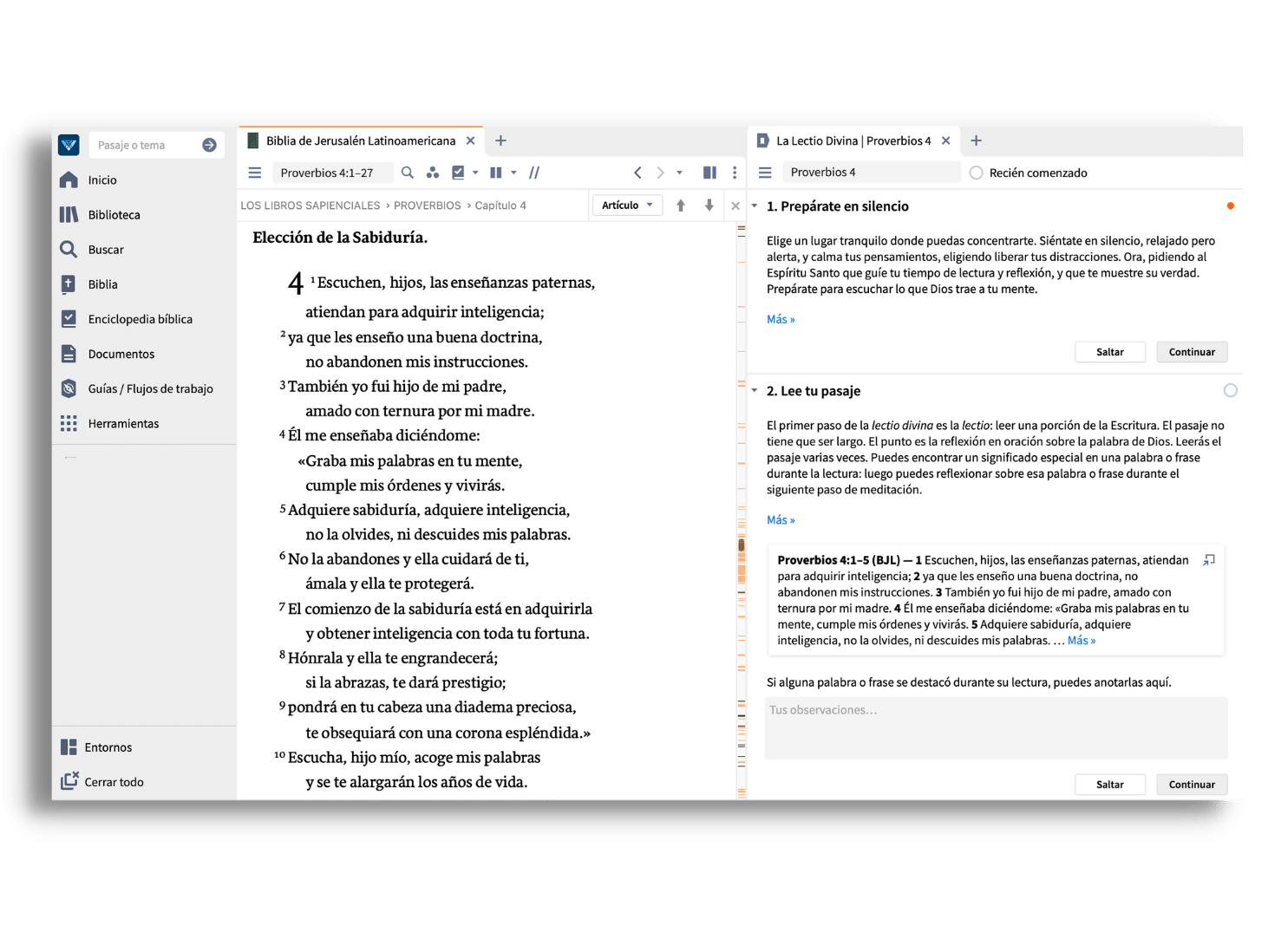Screen dimensions: 1268x952
Task: Submit the search with the arrow button
Action: 209,145
